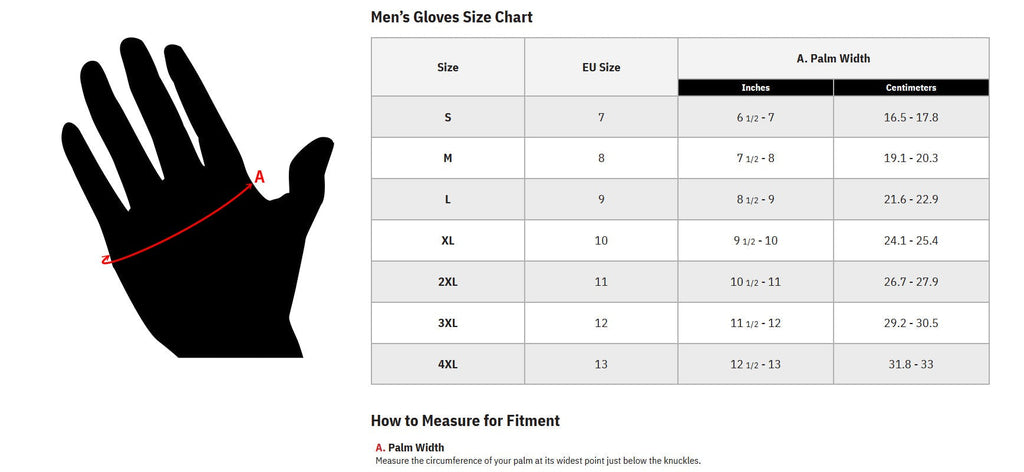Select the EU Size column header

601,67
